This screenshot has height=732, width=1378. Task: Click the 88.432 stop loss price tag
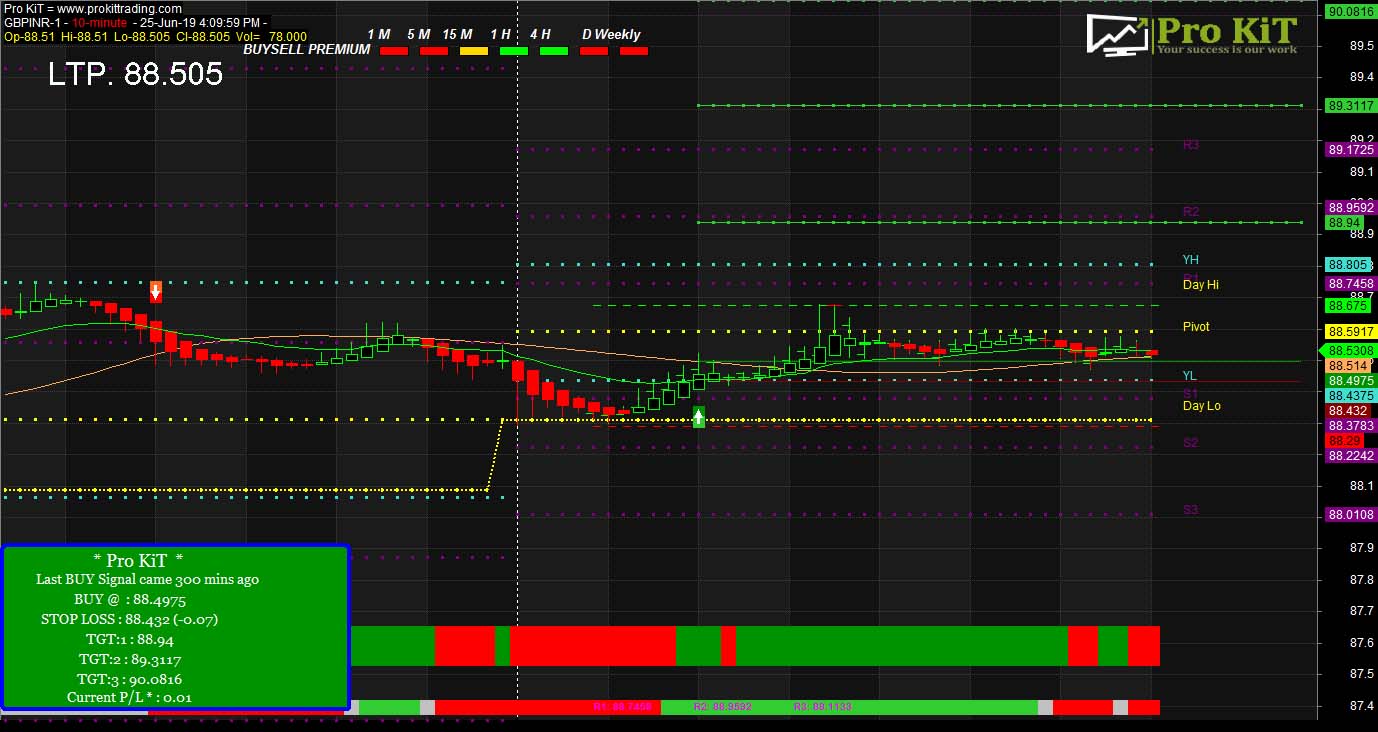click(1348, 411)
